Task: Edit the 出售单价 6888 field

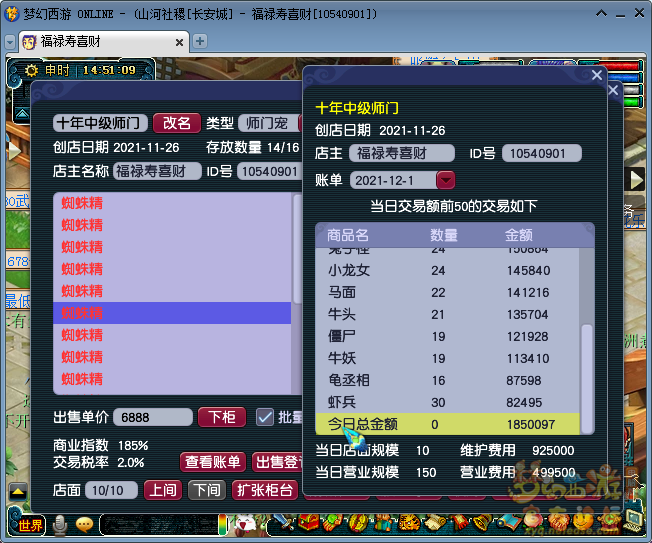Action: [x=153, y=417]
